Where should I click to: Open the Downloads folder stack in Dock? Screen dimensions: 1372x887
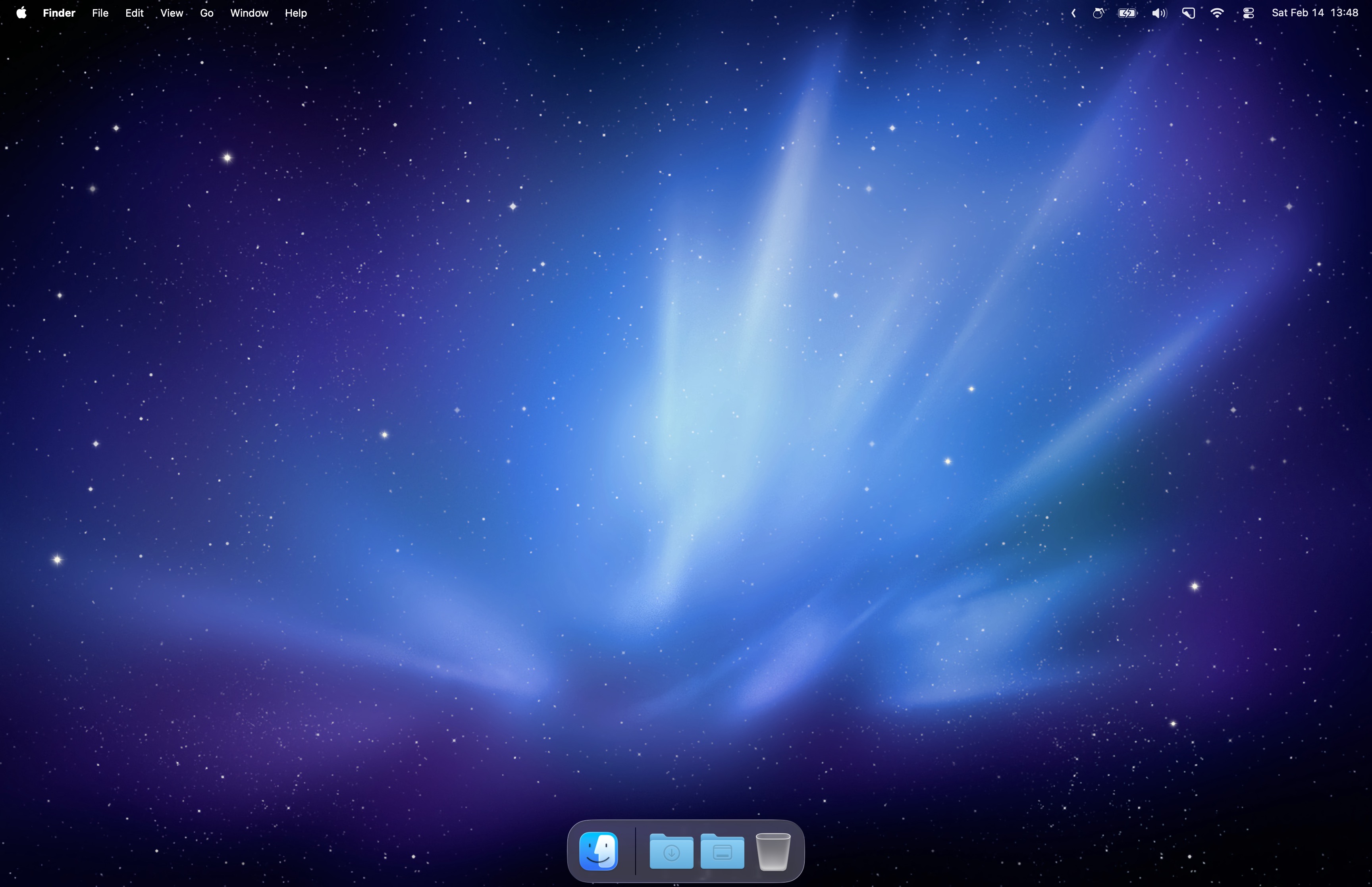(x=671, y=851)
